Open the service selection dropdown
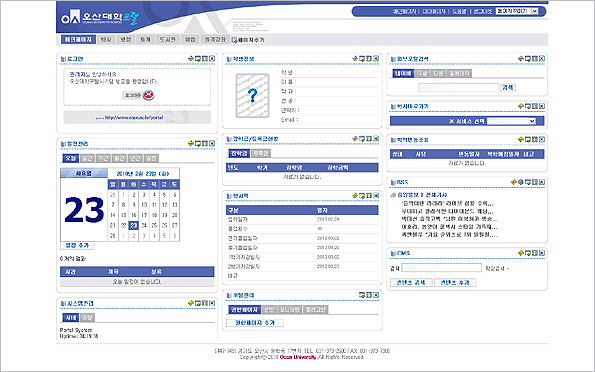This screenshot has height=372, width=595. tap(511, 121)
